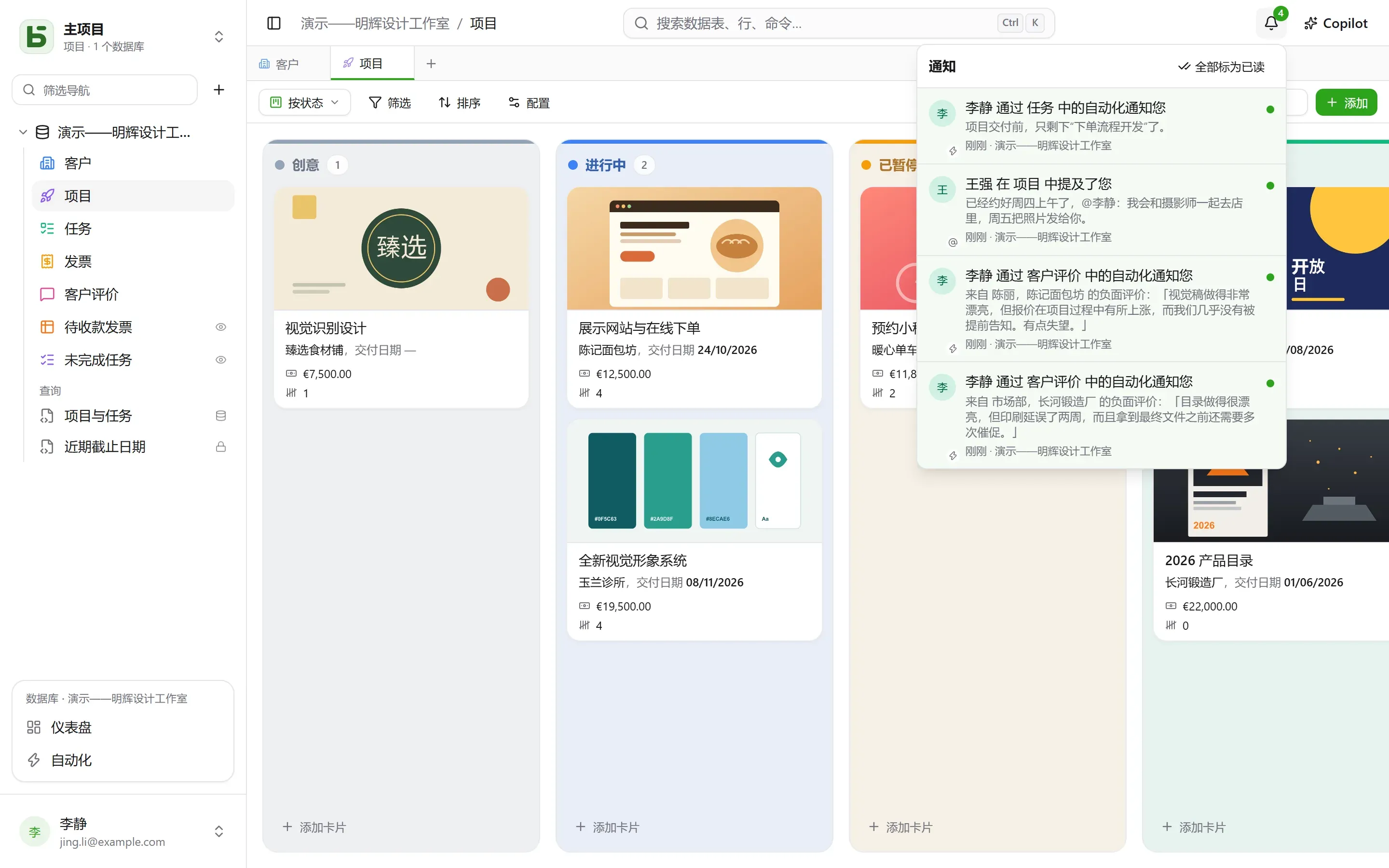Open 发票 table in sidebar
Screen dimensions: 1389x868
click(x=133, y=261)
